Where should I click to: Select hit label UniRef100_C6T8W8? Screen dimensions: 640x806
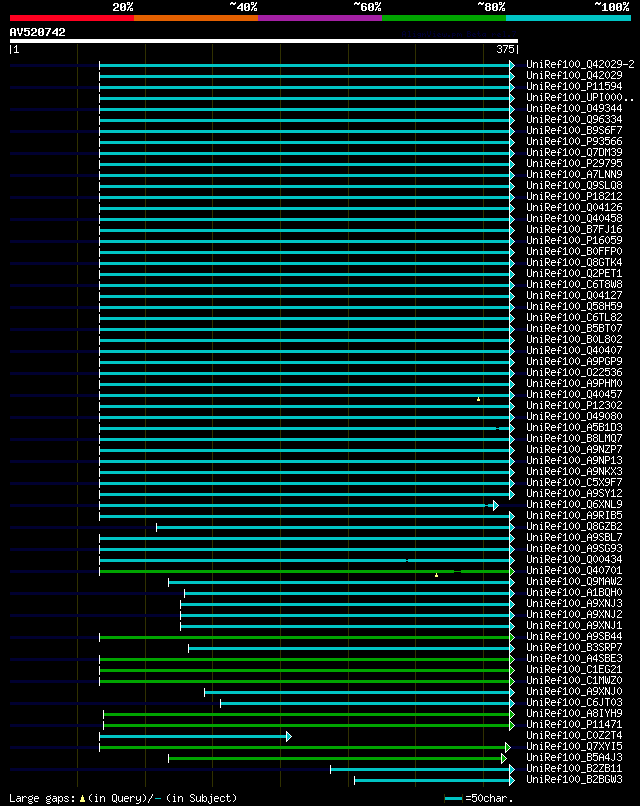click(574, 284)
